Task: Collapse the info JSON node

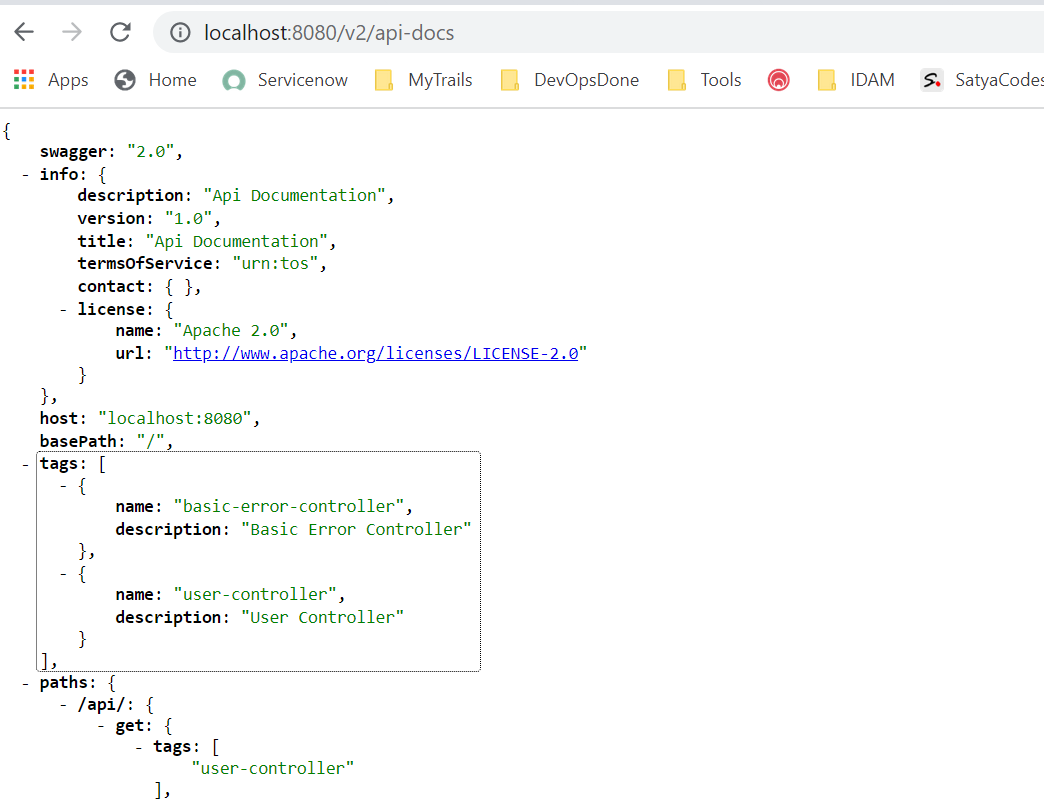Action: [25, 174]
